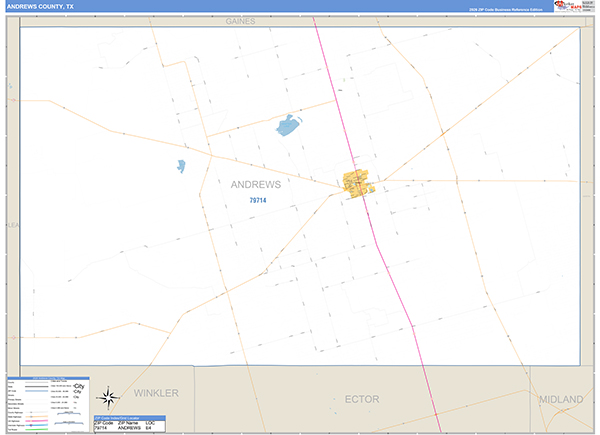Viewport: 600px width, 435px height.
Task: Click the ANDREWS COUNTY, TX title
Action: coord(40,7)
